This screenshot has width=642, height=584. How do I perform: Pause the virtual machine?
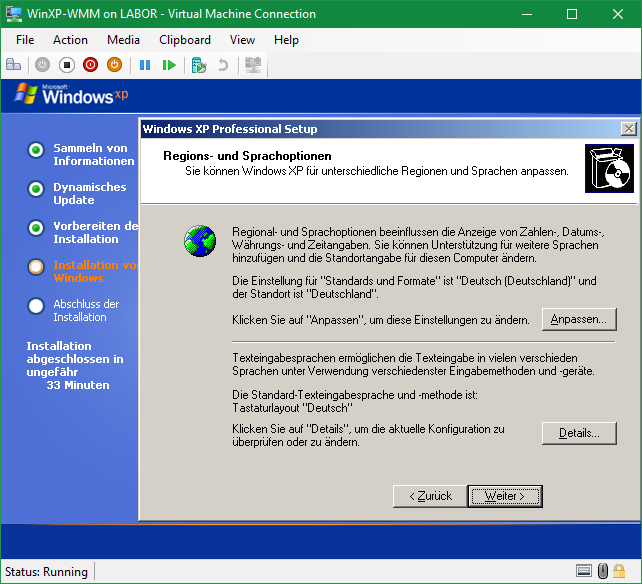click(145, 65)
